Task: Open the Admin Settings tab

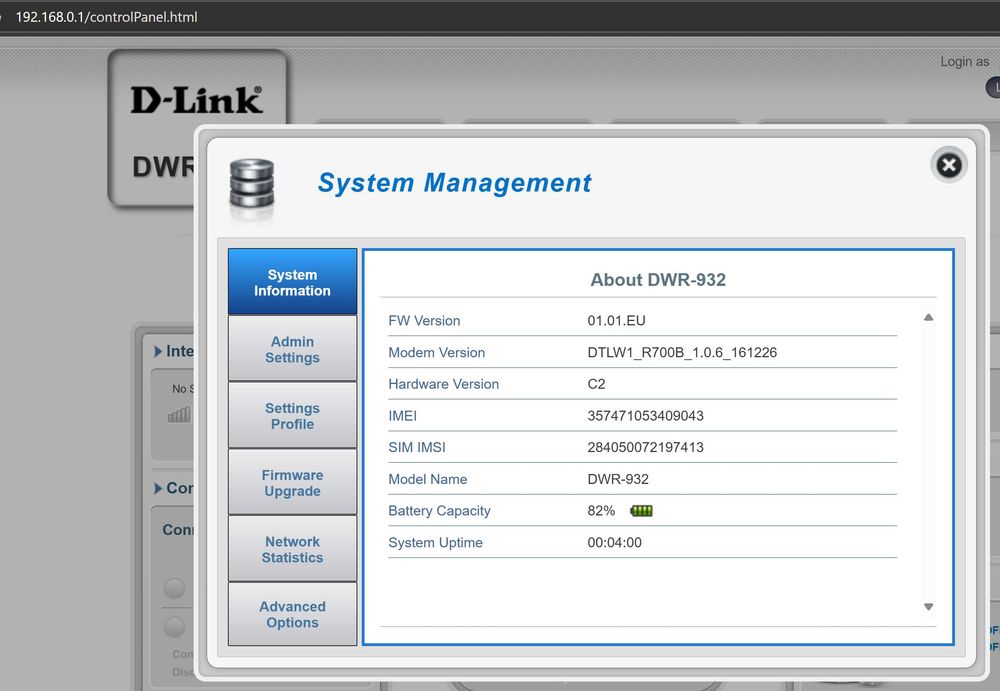Action: tap(292, 349)
